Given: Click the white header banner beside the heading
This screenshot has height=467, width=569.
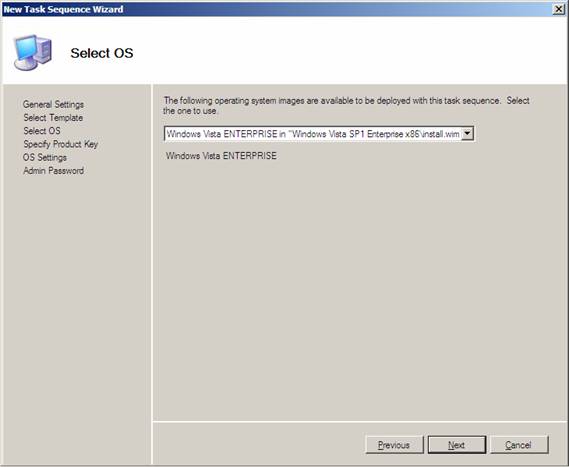Looking at the screenshot, I should pyautogui.click(x=348, y=51).
